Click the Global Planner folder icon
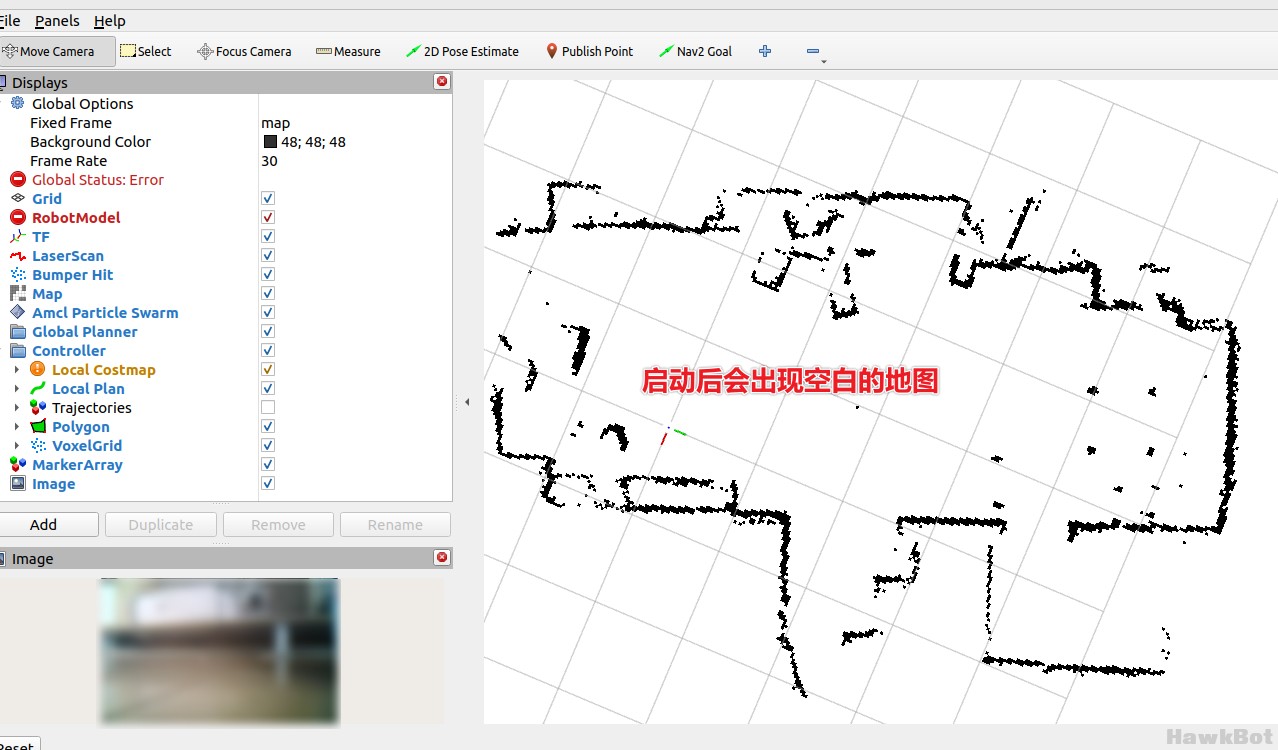This screenshot has width=1278, height=750. [17, 331]
